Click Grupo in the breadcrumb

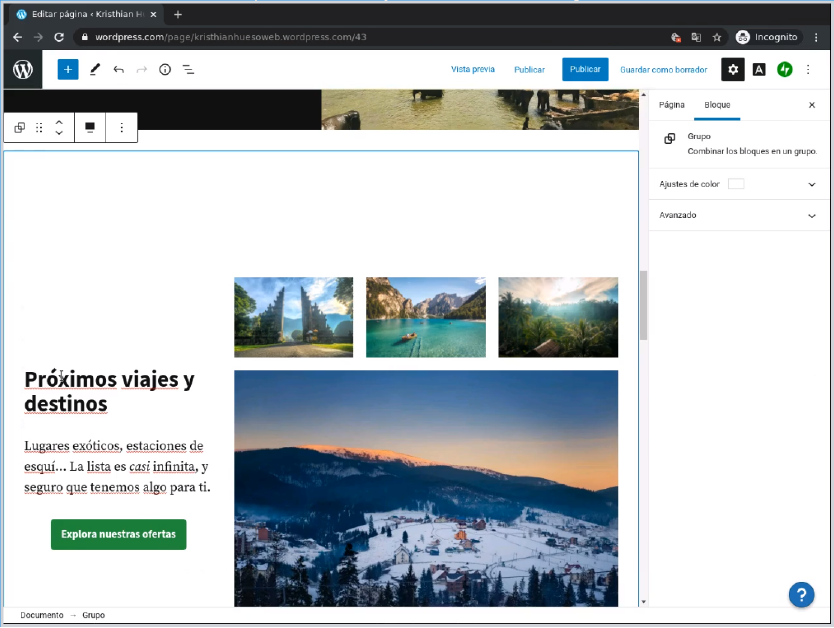pyautogui.click(x=94, y=615)
